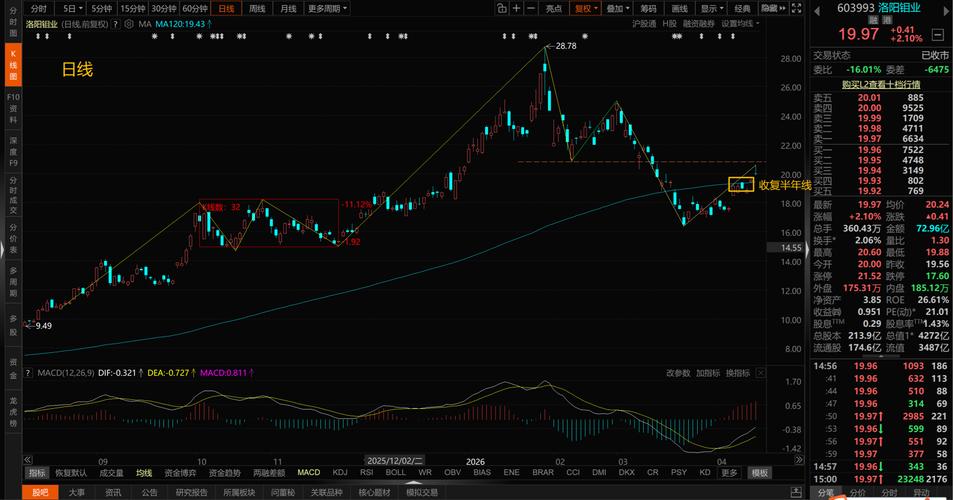Open F10资料 sidebar item
This screenshot has width=953, height=500.
pyautogui.click(x=13, y=108)
